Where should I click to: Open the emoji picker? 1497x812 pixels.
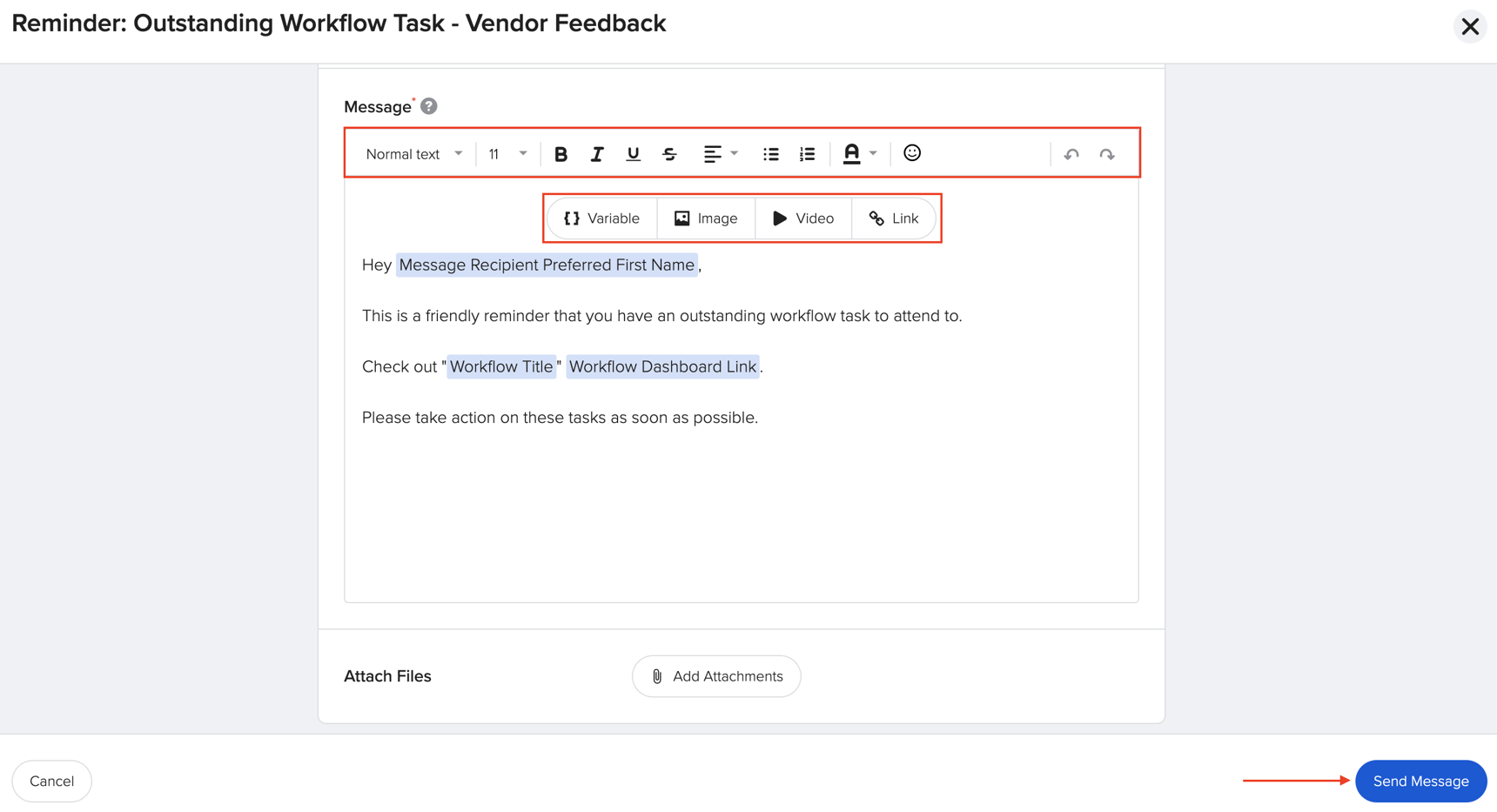coord(911,153)
